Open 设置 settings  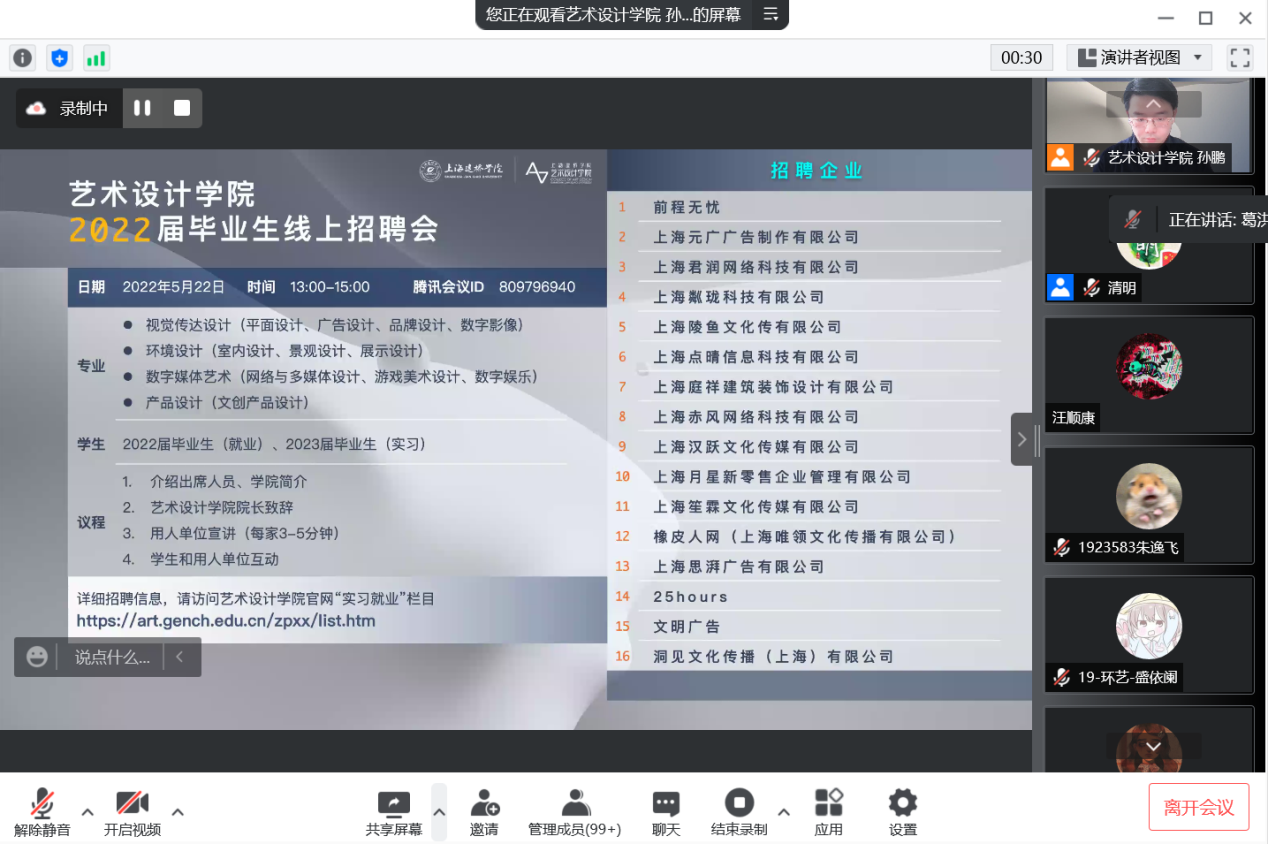pyautogui.click(x=903, y=812)
